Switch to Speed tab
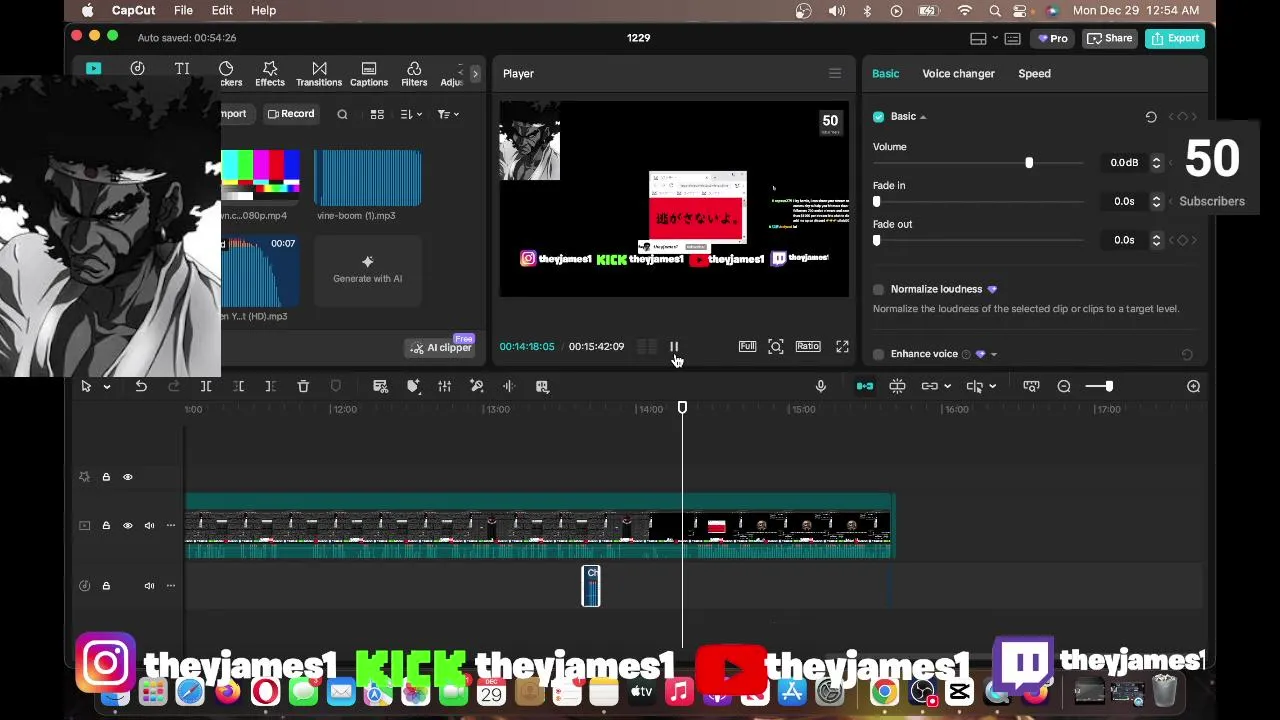1280x720 pixels. coord(1034,73)
